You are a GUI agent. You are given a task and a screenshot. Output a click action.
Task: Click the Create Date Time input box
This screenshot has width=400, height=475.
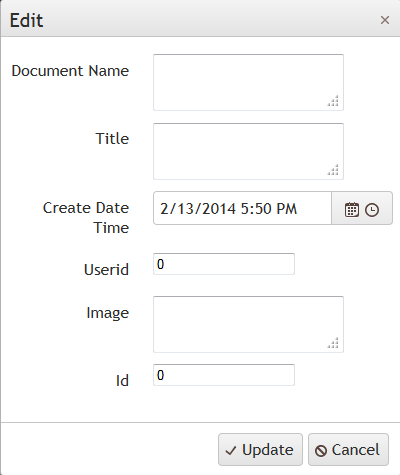(x=242, y=208)
